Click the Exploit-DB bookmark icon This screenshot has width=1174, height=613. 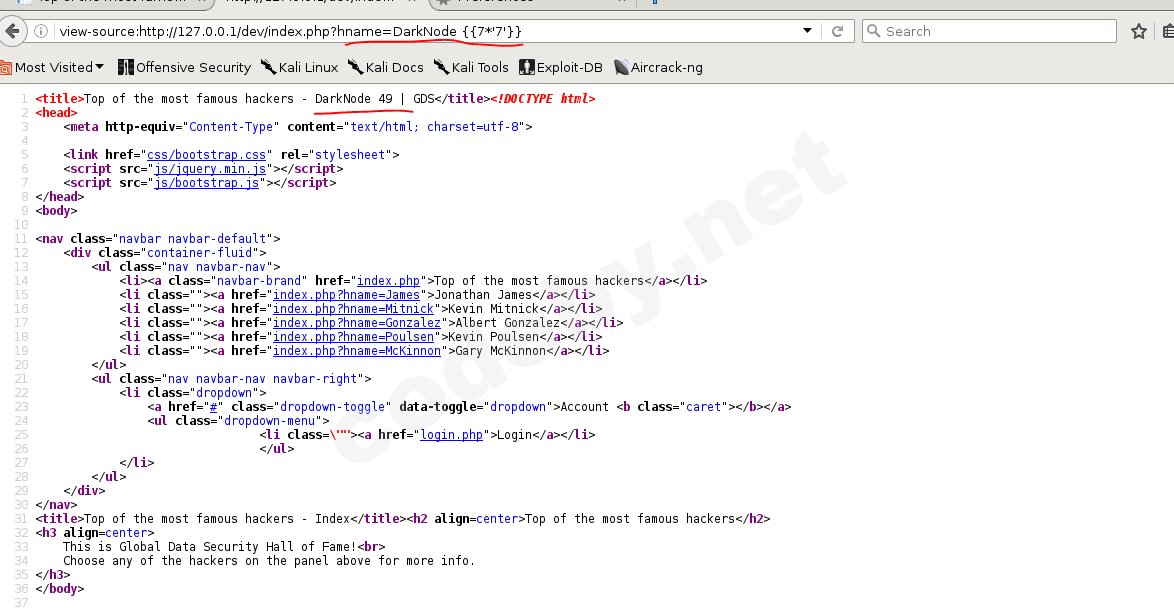click(x=526, y=67)
